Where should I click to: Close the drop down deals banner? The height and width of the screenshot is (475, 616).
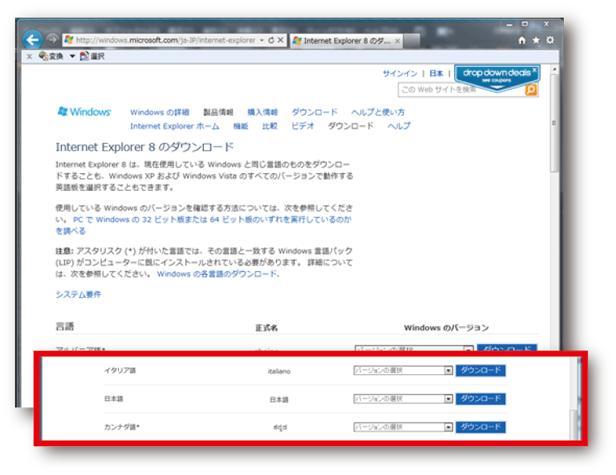534,70
